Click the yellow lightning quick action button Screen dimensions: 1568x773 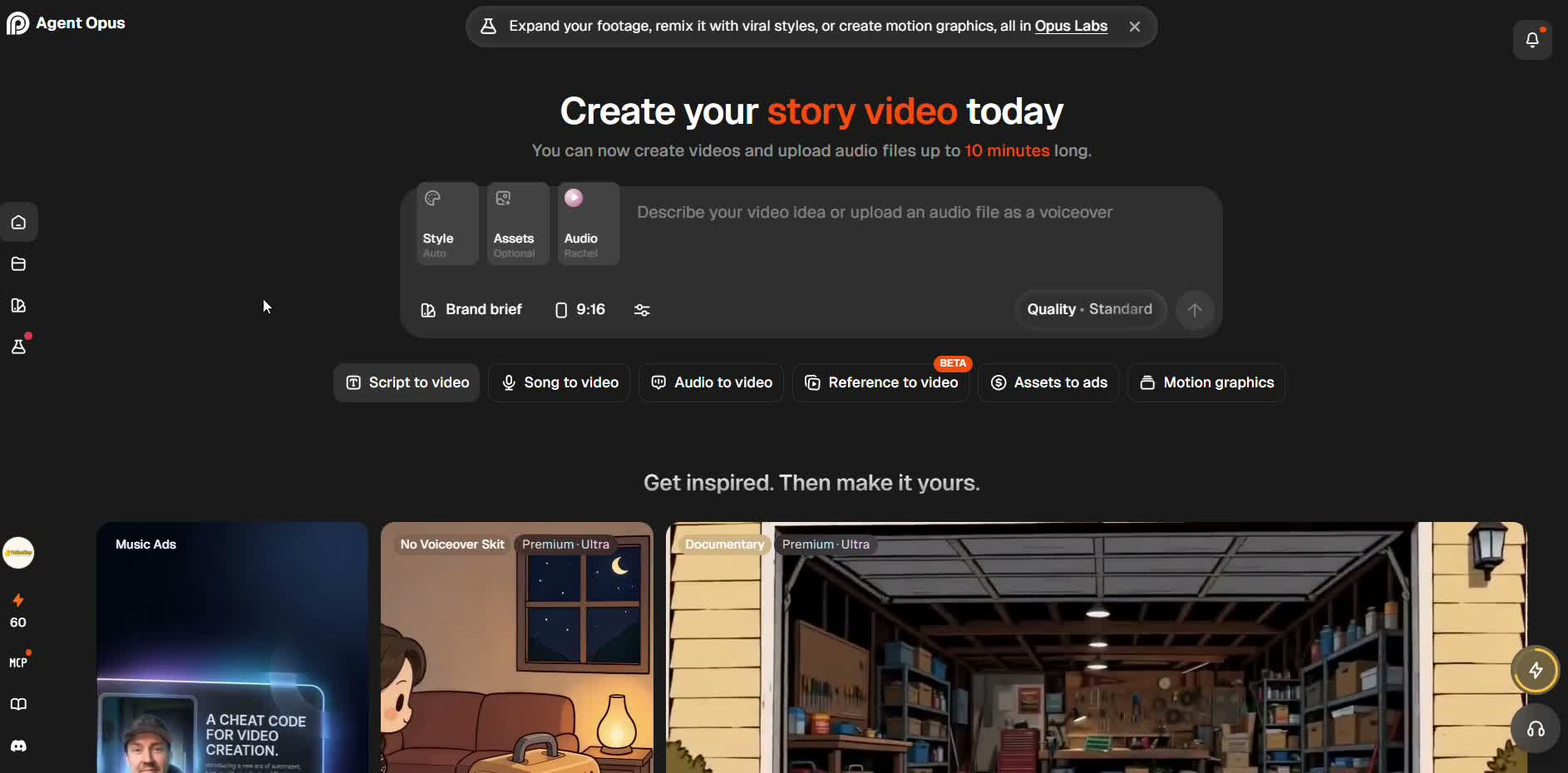click(1535, 670)
